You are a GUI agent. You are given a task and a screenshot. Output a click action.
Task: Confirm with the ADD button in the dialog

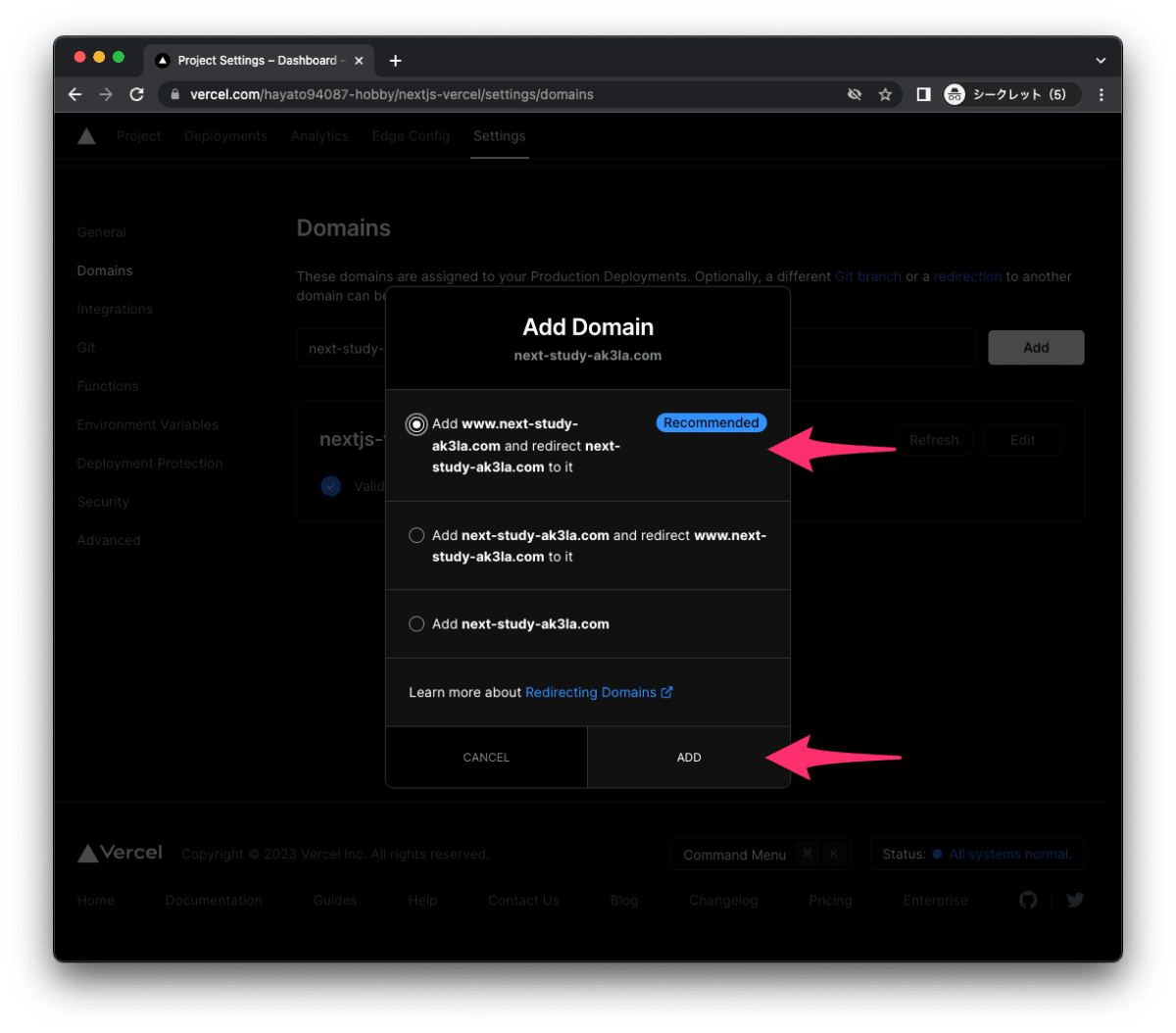pyautogui.click(x=689, y=757)
